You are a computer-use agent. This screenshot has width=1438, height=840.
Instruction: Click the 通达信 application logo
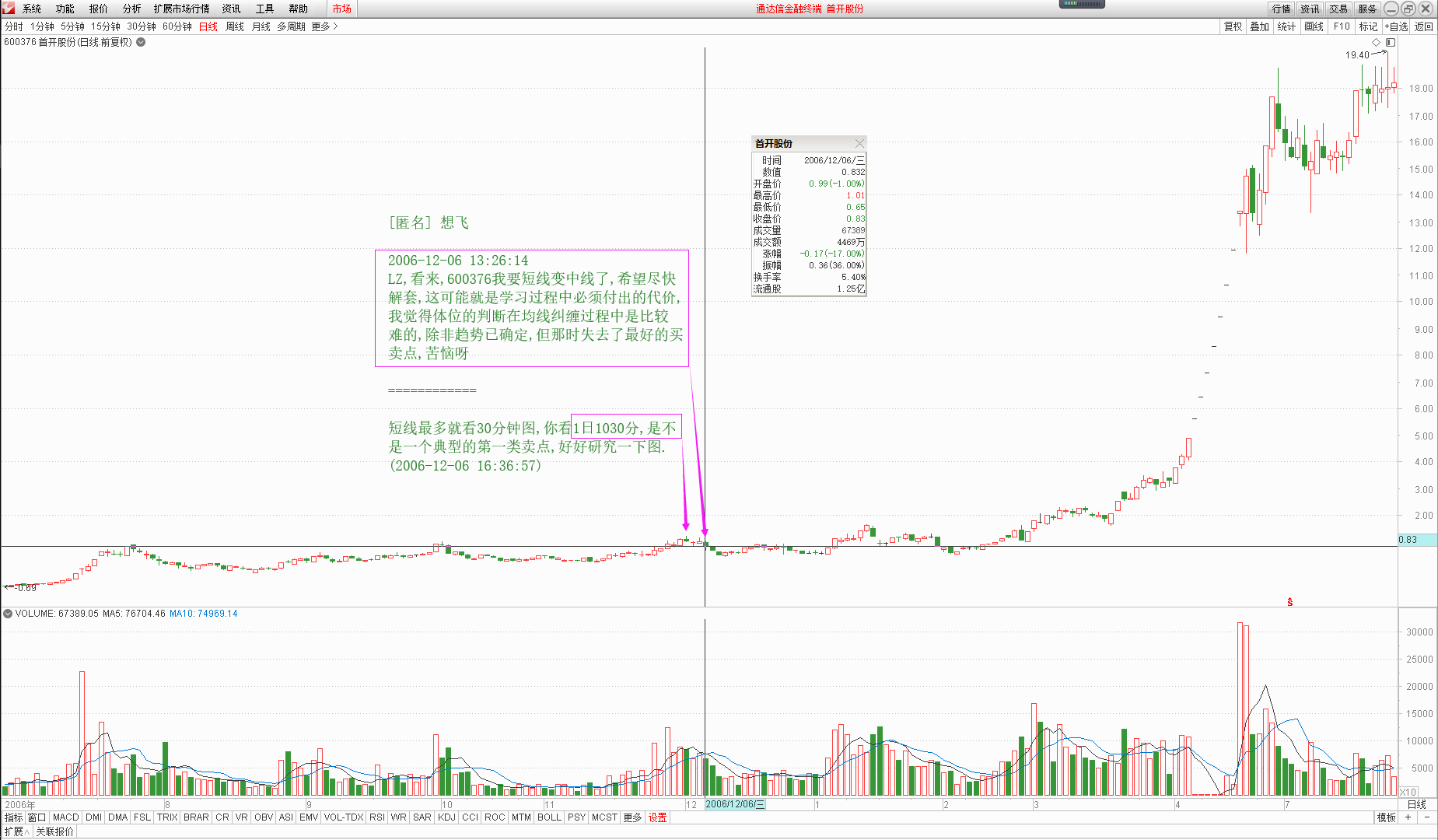pyautogui.click(x=8, y=8)
